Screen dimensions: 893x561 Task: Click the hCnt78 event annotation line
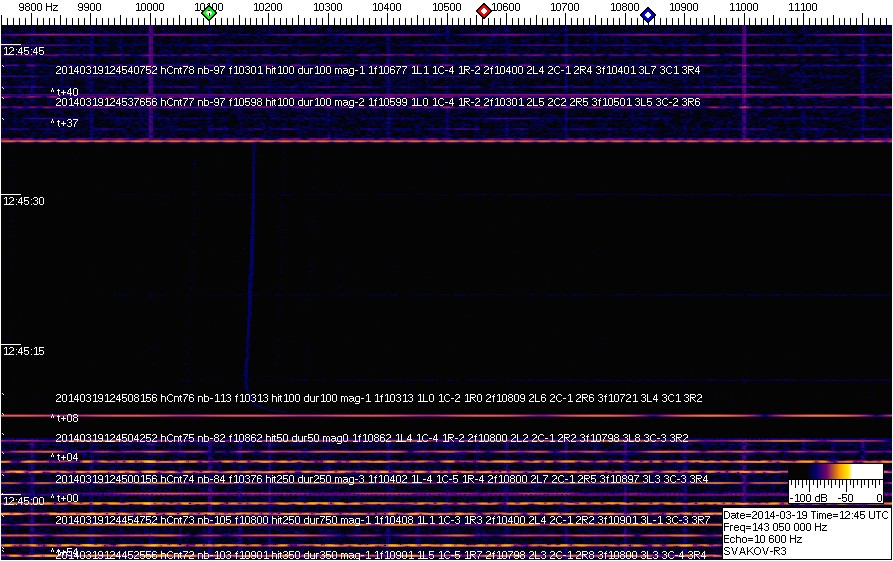click(x=377, y=70)
